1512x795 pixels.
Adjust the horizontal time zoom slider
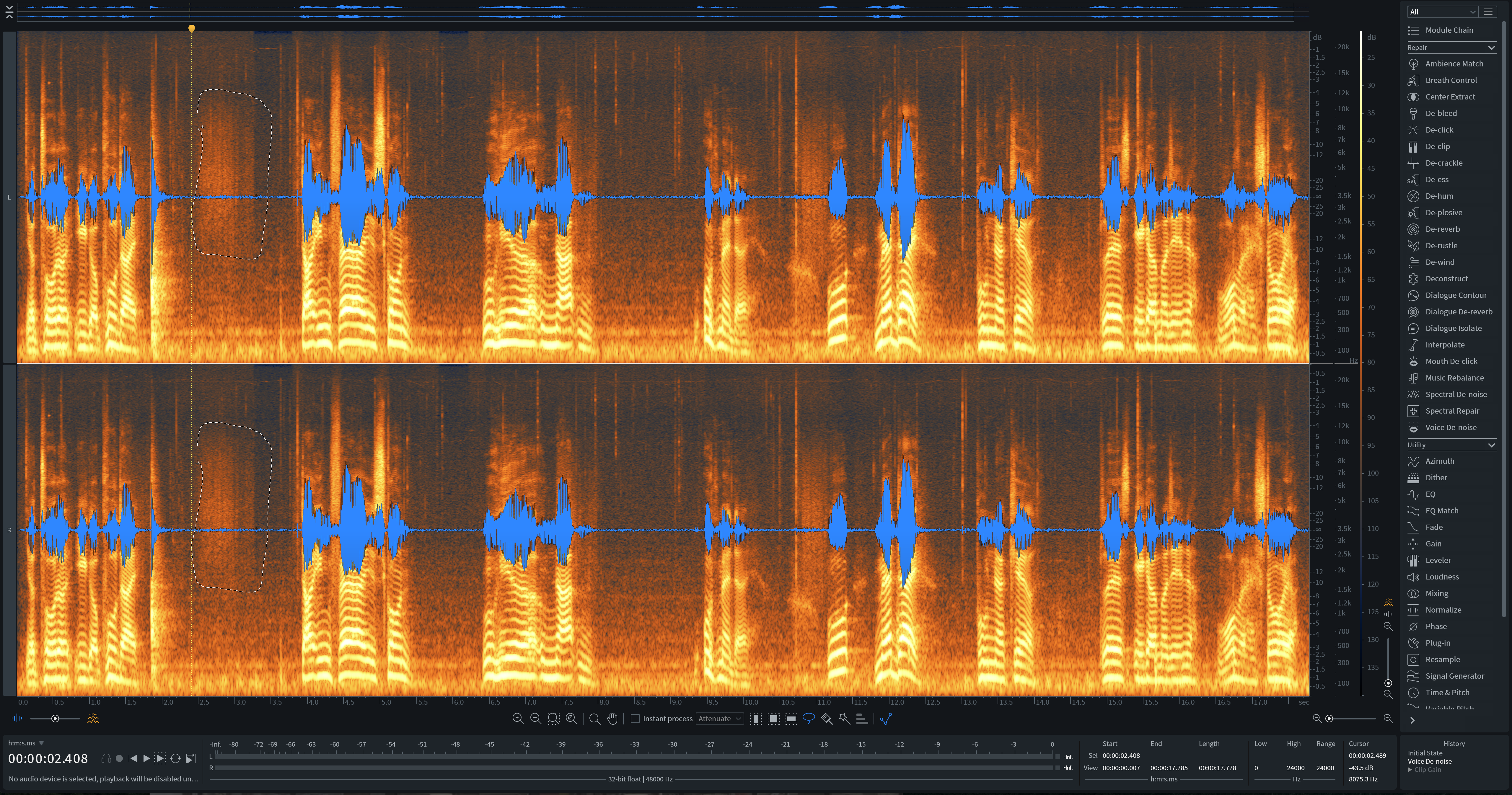click(1352, 718)
